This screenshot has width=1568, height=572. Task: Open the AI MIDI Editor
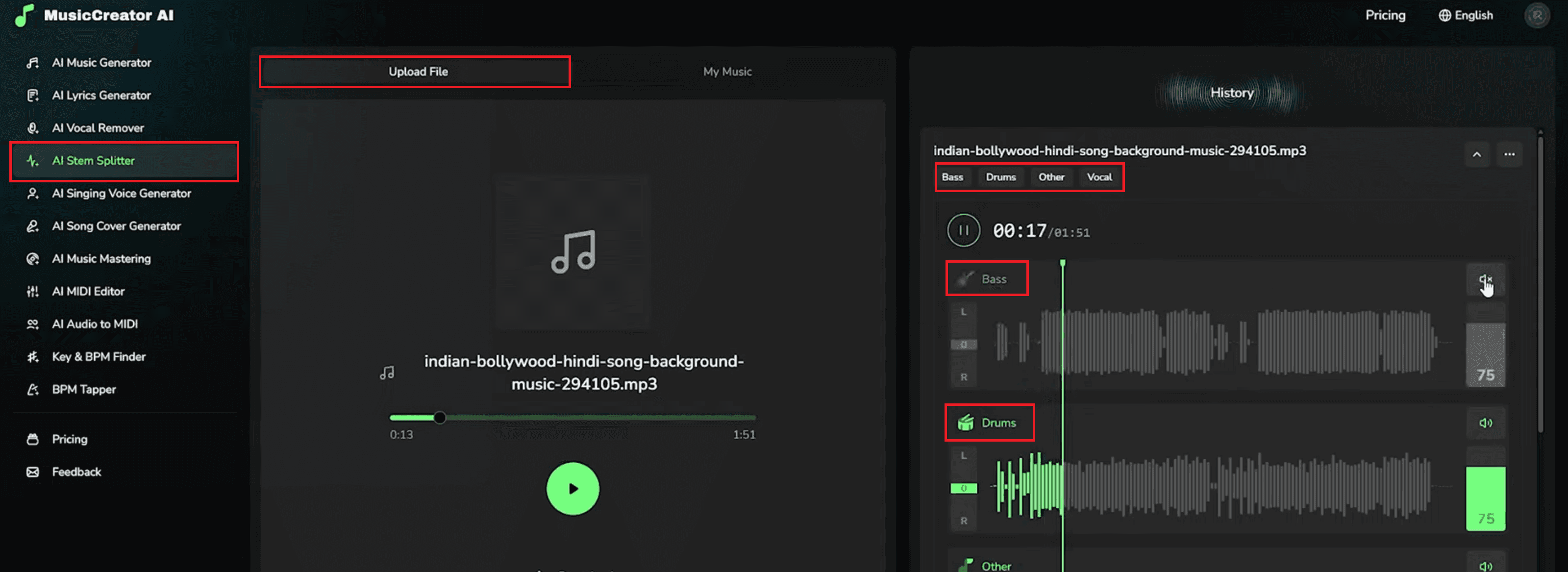(88, 292)
